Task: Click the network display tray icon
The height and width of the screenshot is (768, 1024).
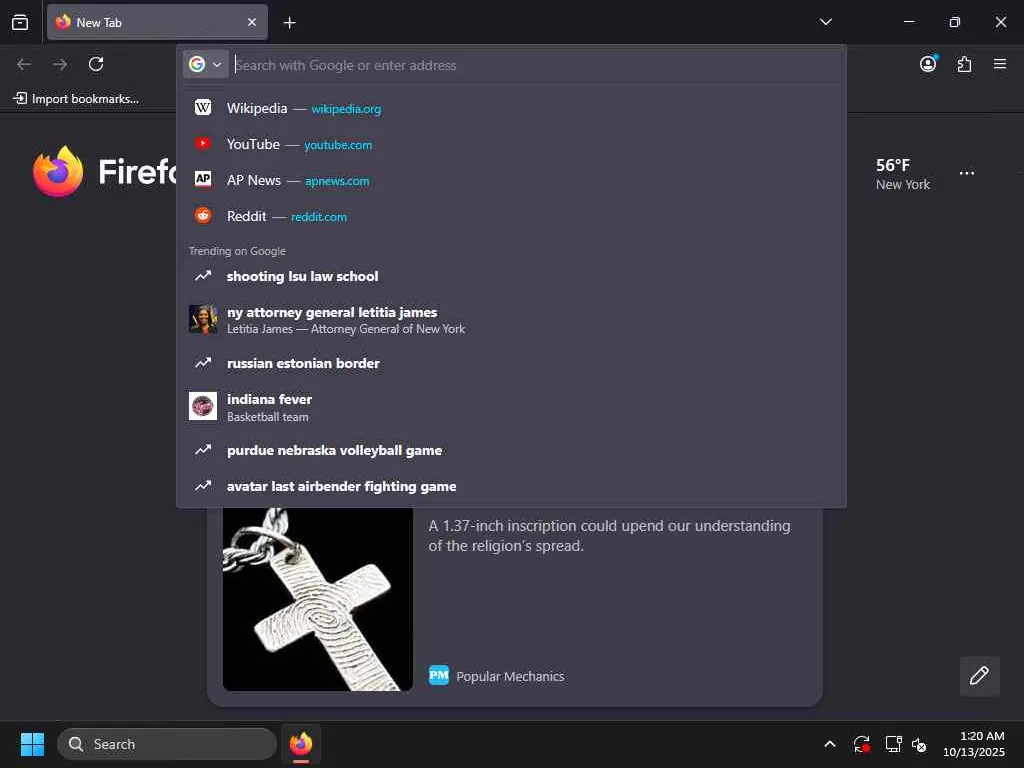Action: click(x=893, y=744)
